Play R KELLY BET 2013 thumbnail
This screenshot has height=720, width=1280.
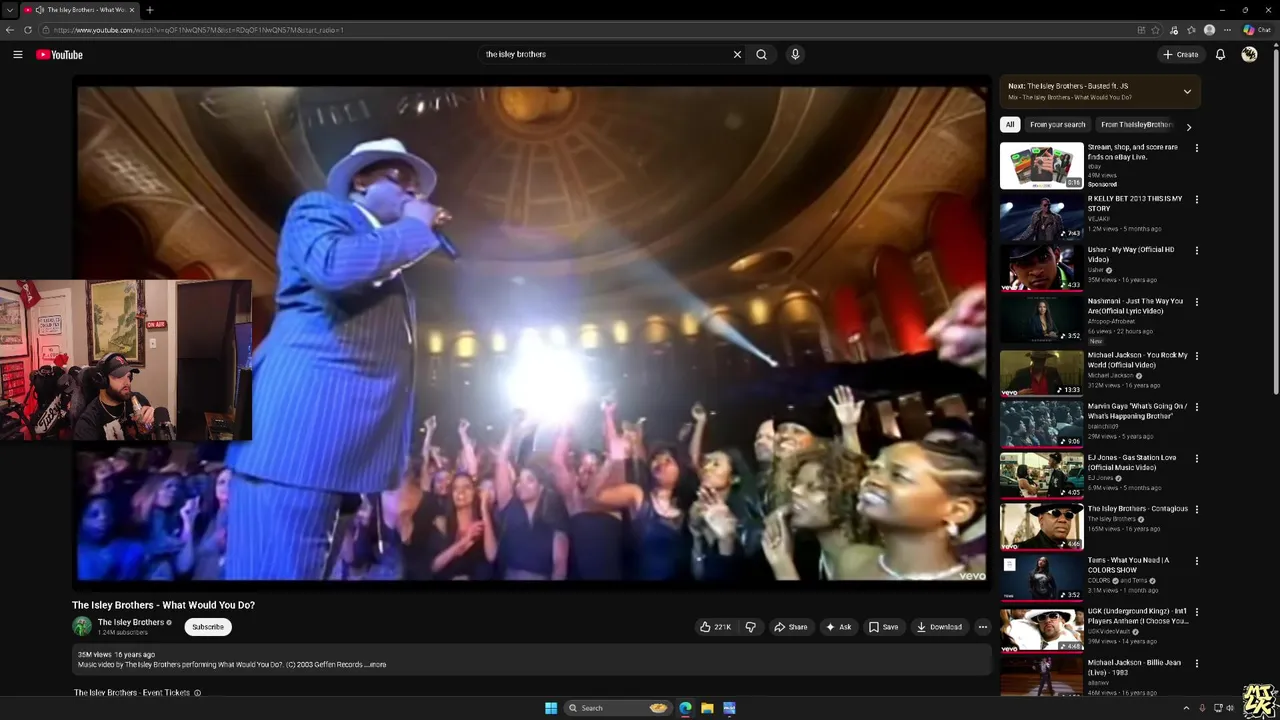pos(1042,217)
